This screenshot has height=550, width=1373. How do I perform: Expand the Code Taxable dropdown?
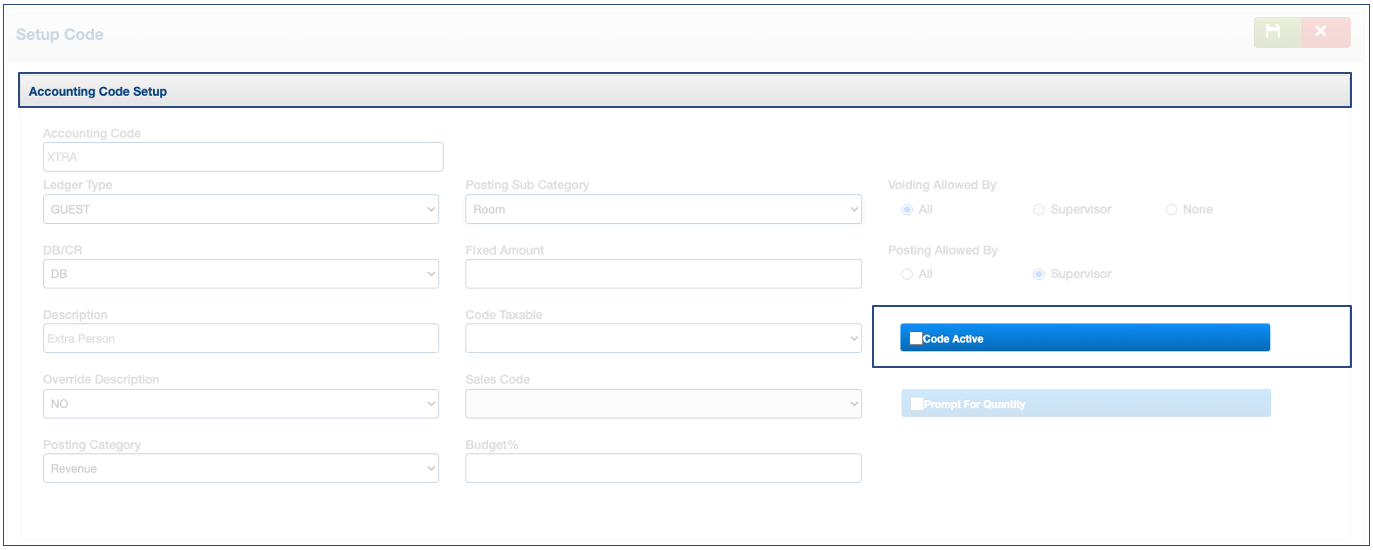tap(663, 339)
